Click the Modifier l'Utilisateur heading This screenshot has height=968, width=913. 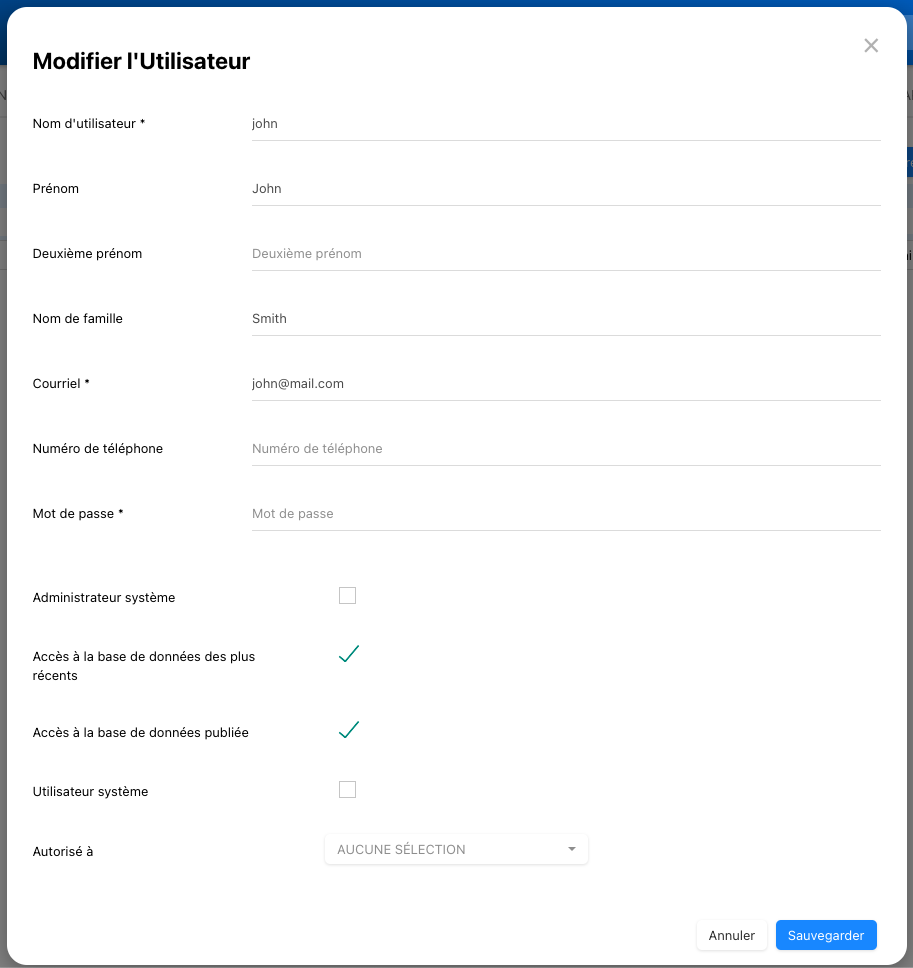[x=141, y=61]
